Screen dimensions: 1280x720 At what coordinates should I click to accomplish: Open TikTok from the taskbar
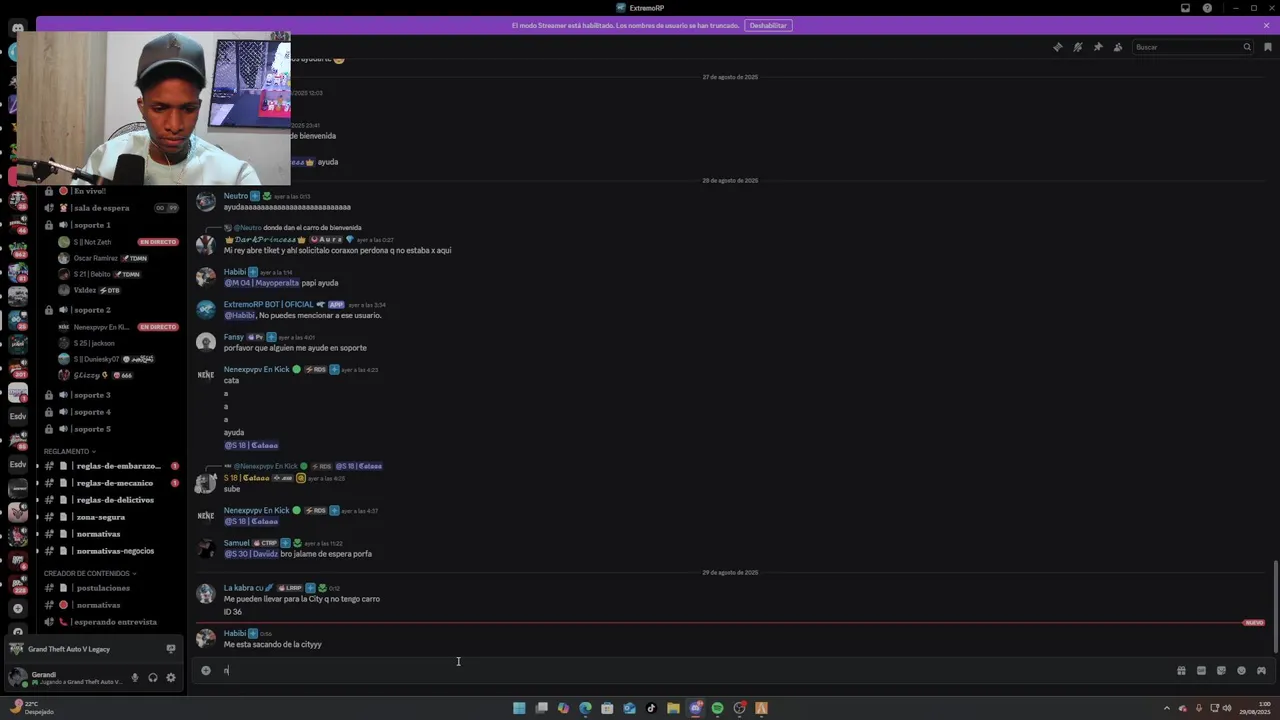point(651,708)
